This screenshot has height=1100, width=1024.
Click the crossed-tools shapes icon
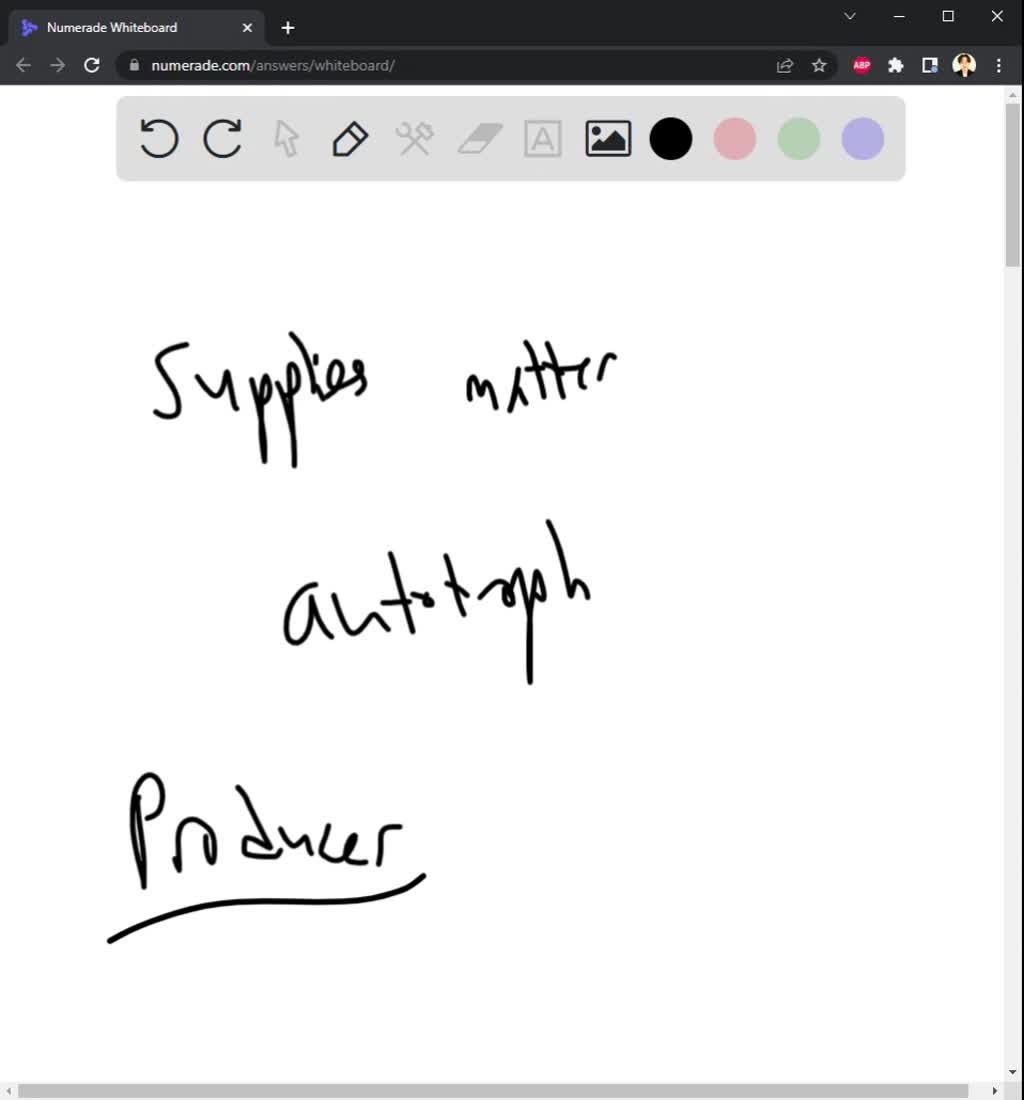(414, 139)
